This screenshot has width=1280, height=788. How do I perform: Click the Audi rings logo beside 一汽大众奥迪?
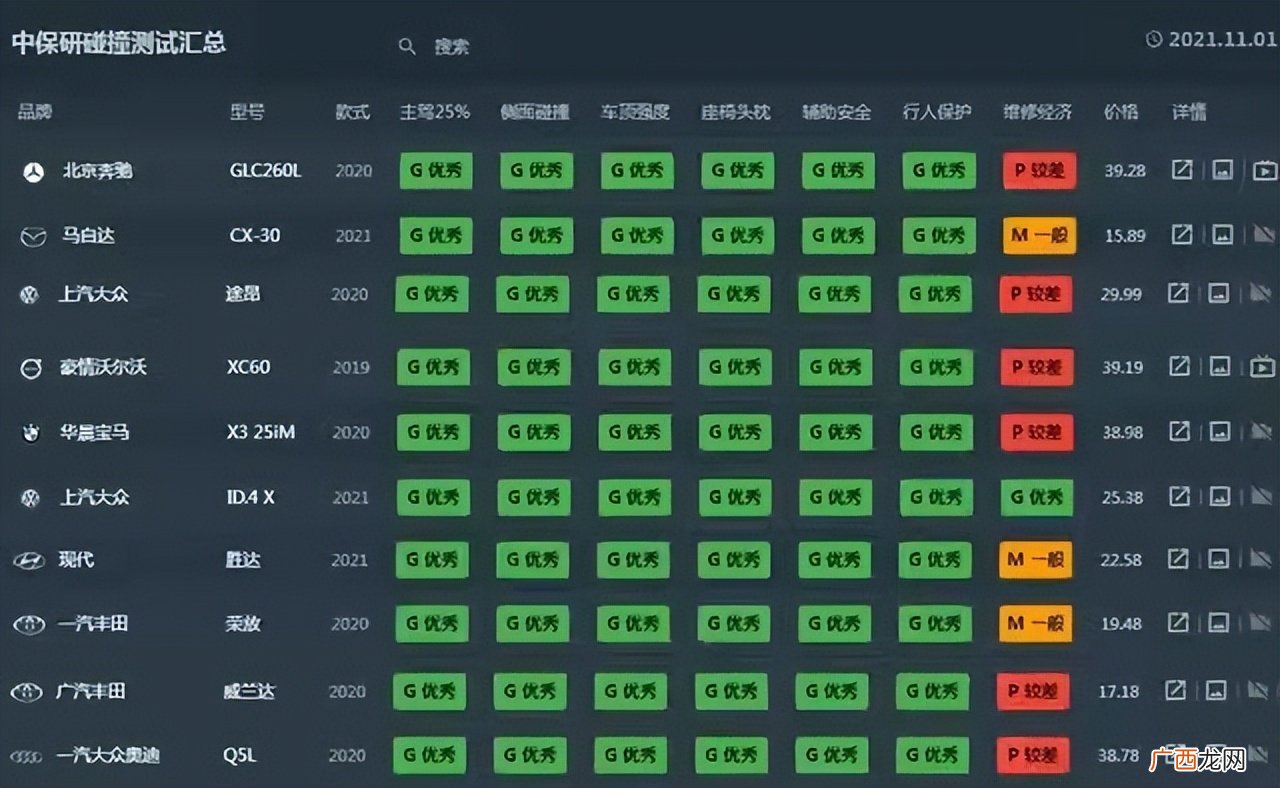tap(27, 757)
